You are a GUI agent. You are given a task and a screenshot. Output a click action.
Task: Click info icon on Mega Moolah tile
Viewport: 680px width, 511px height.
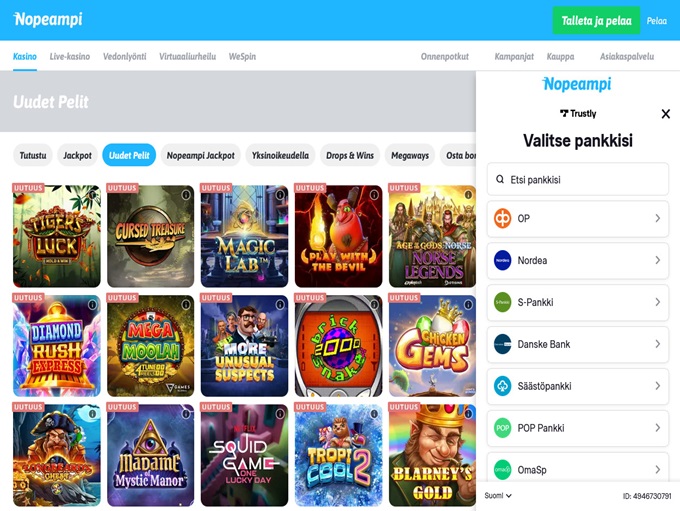tap(186, 305)
